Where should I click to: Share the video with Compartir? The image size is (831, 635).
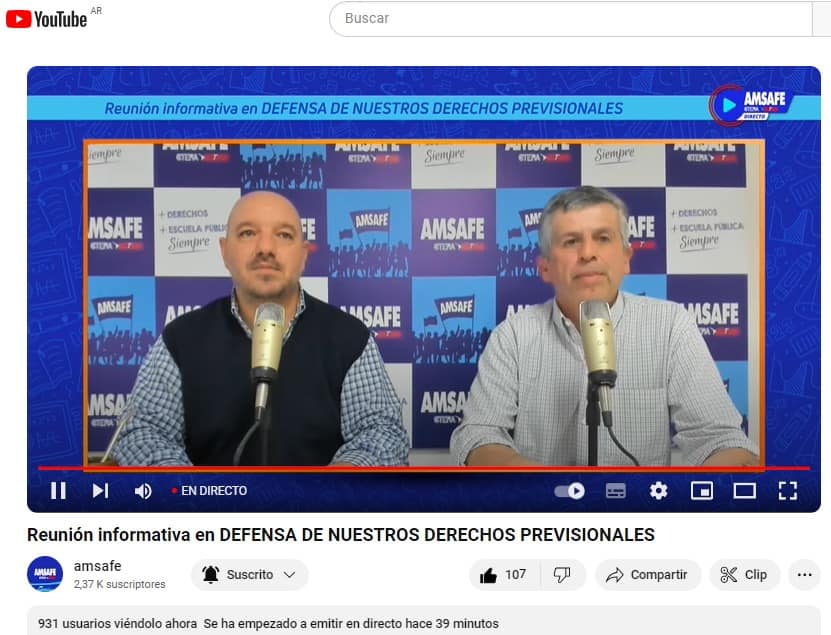(648, 575)
